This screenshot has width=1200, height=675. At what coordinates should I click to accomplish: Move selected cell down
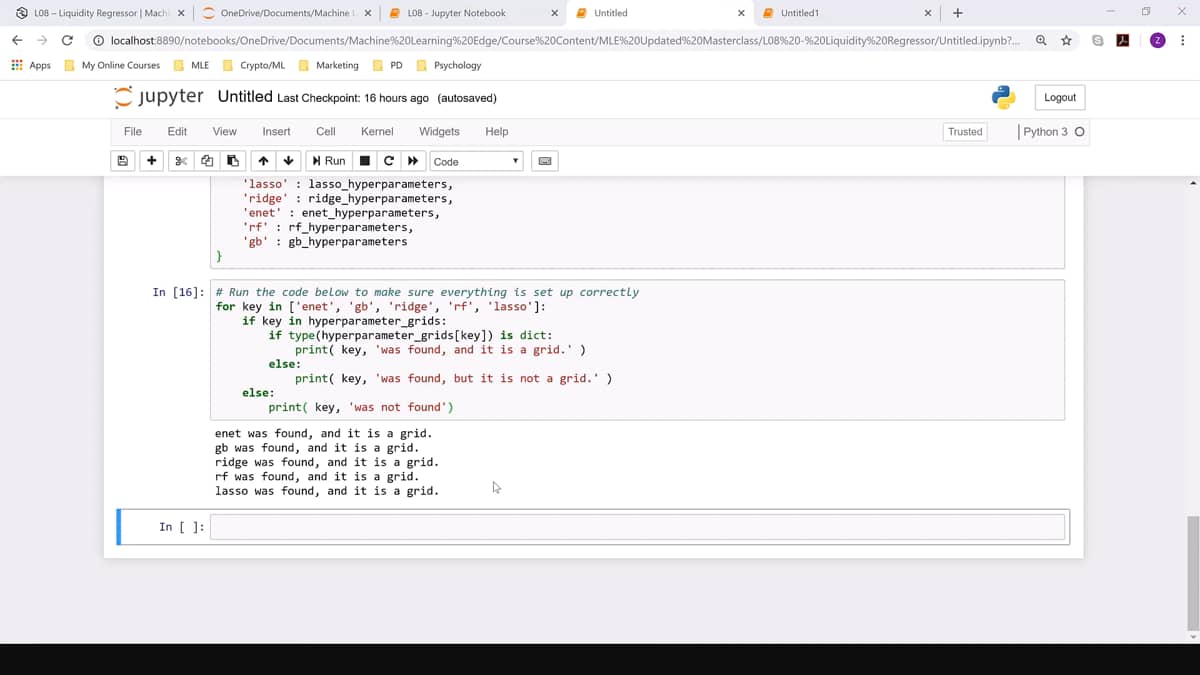pyautogui.click(x=288, y=161)
